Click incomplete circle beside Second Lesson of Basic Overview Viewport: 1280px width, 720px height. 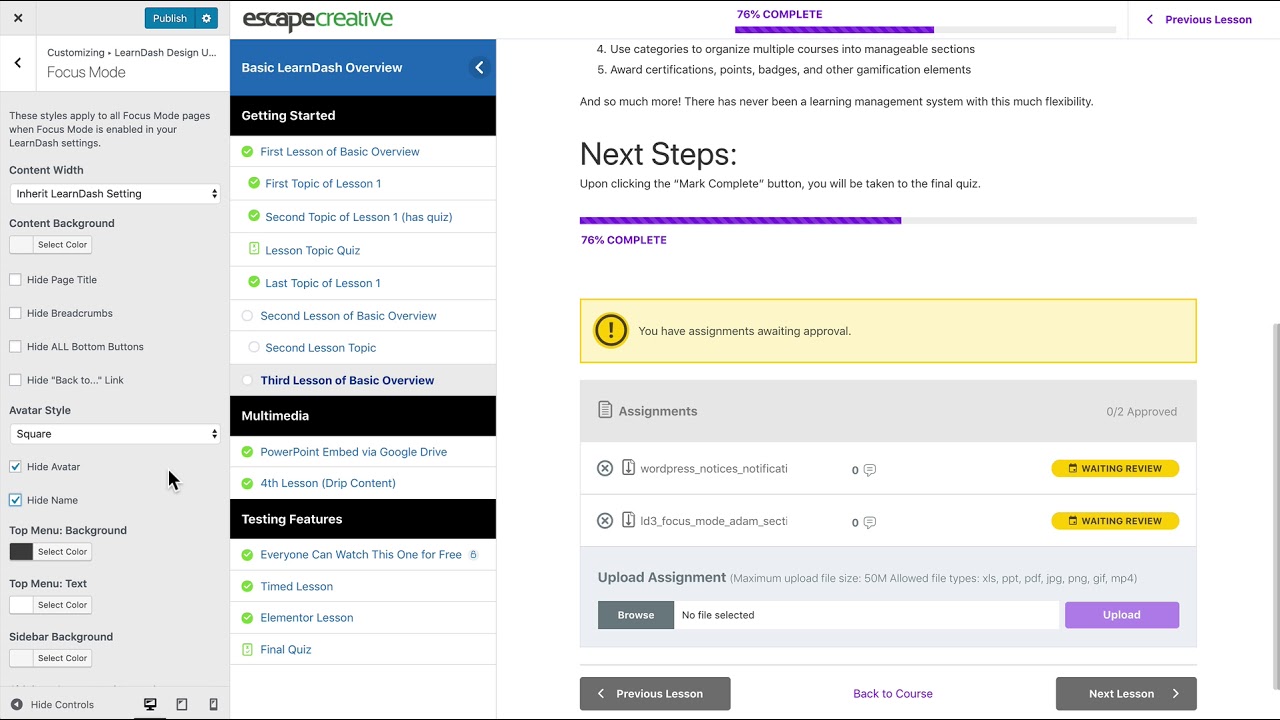coord(247,316)
